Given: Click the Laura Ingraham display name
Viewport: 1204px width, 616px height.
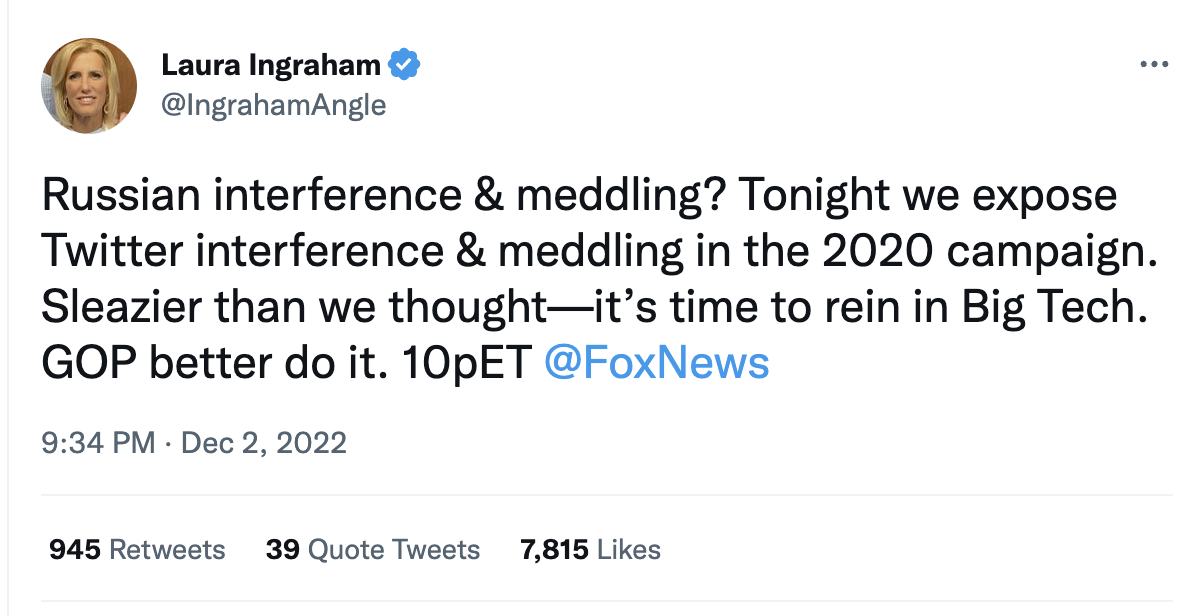Looking at the screenshot, I should point(271,65).
